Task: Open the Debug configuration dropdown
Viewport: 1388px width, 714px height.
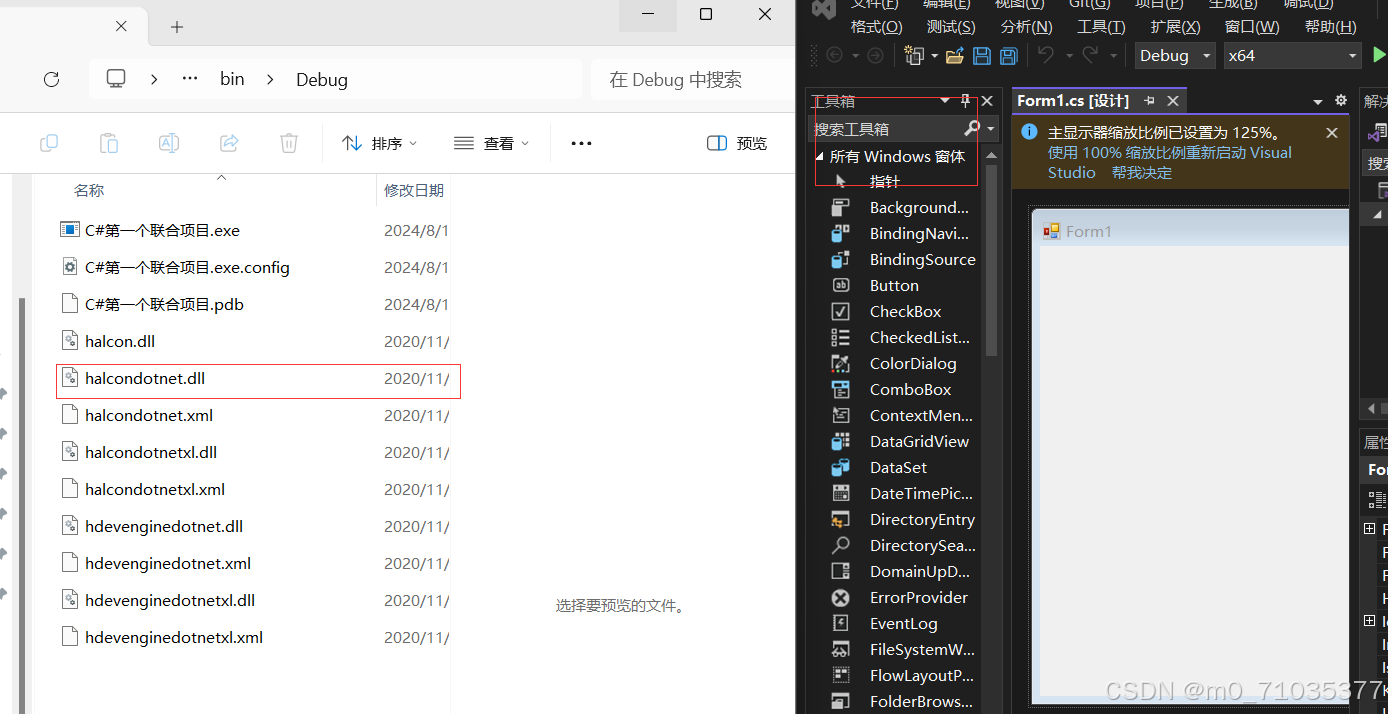Action: 1175,56
